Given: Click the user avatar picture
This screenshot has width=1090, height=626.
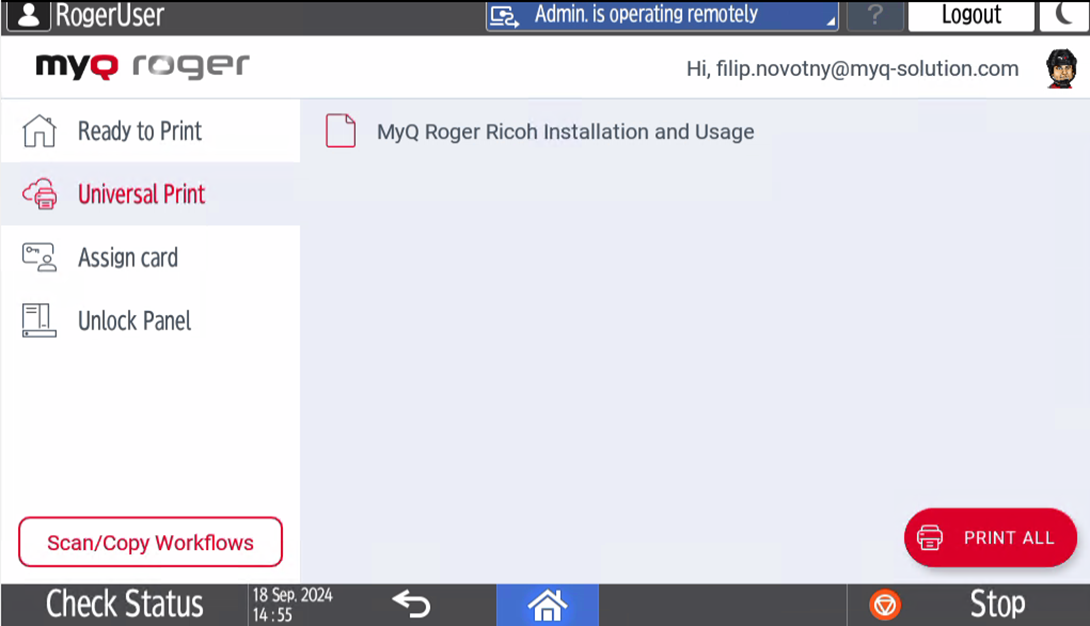Looking at the screenshot, I should click(1061, 68).
